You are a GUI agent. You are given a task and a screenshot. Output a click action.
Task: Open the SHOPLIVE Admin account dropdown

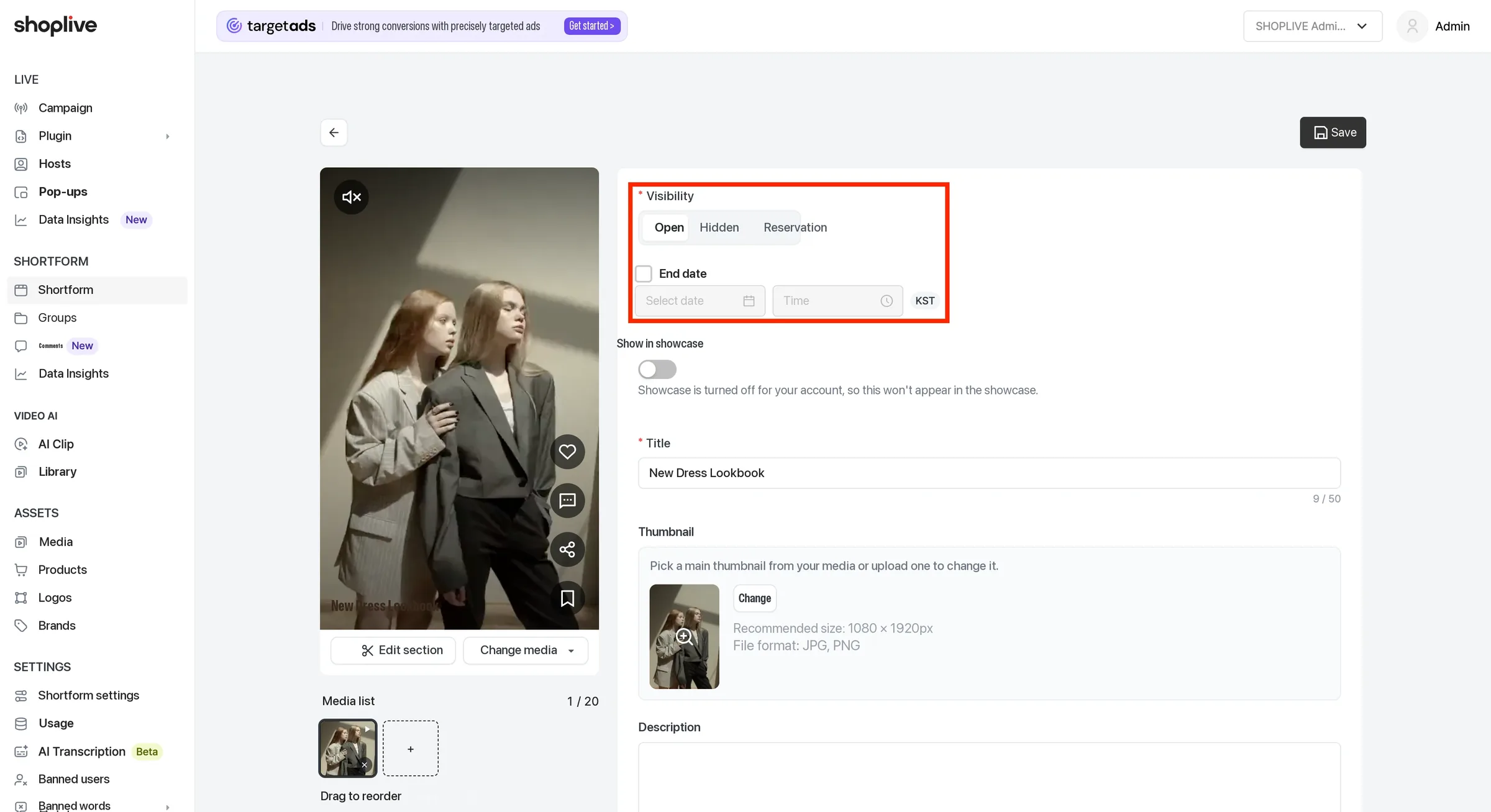(1313, 26)
